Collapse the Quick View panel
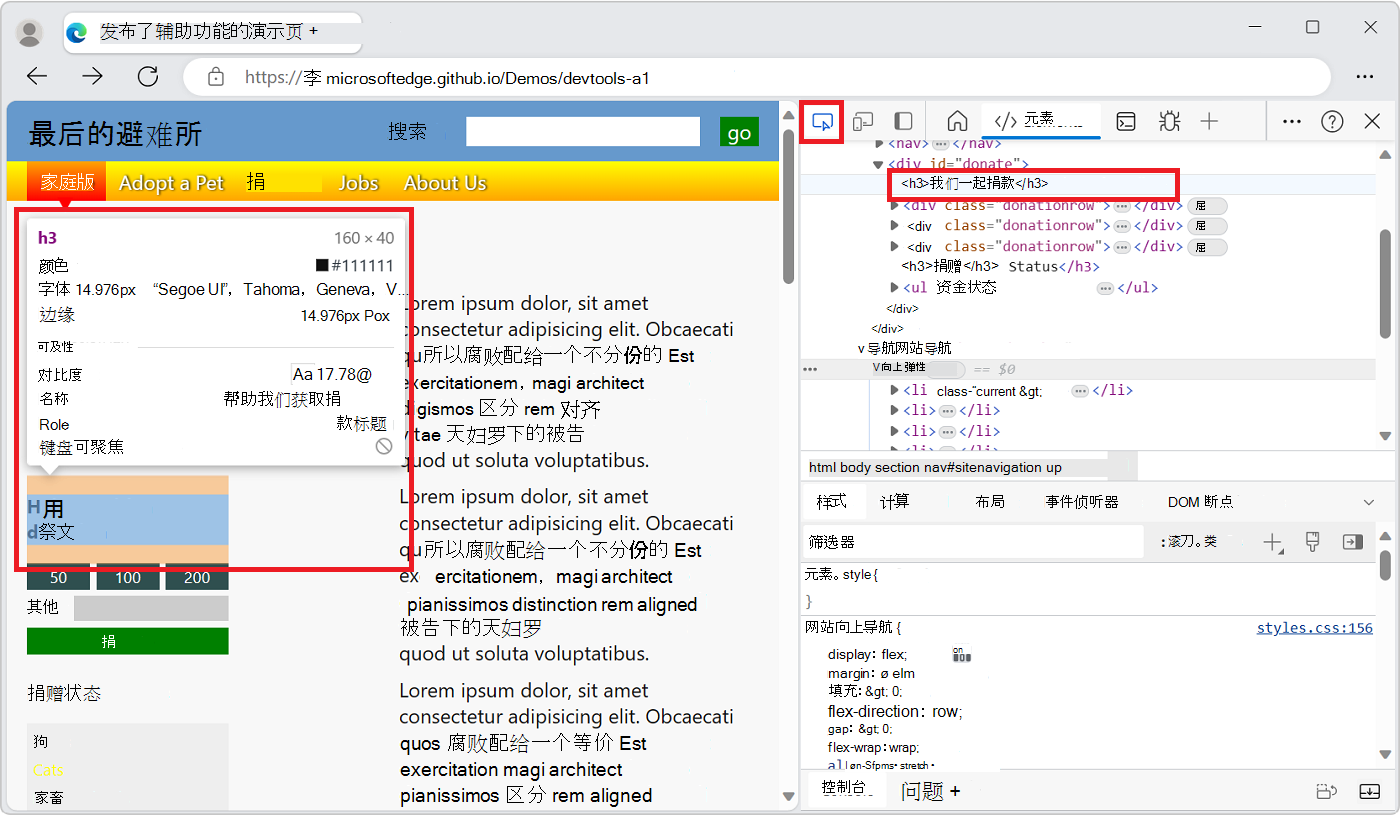1400x815 pixels. tap(1369, 791)
